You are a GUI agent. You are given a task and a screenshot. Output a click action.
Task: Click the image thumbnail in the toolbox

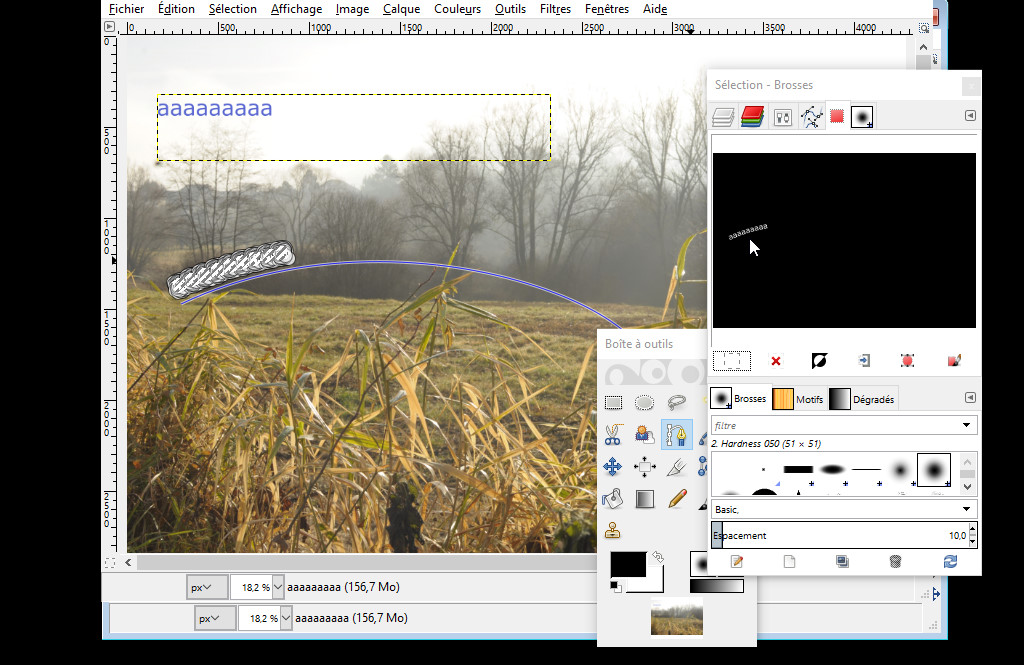(x=677, y=617)
